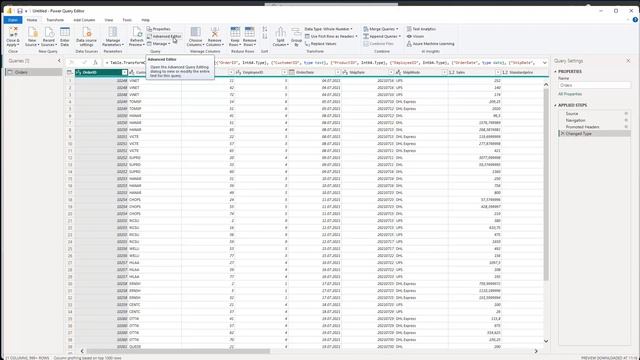The width and height of the screenshot is (640, 360).
Task: Switch to the Home tab
Action: point(32,20)
